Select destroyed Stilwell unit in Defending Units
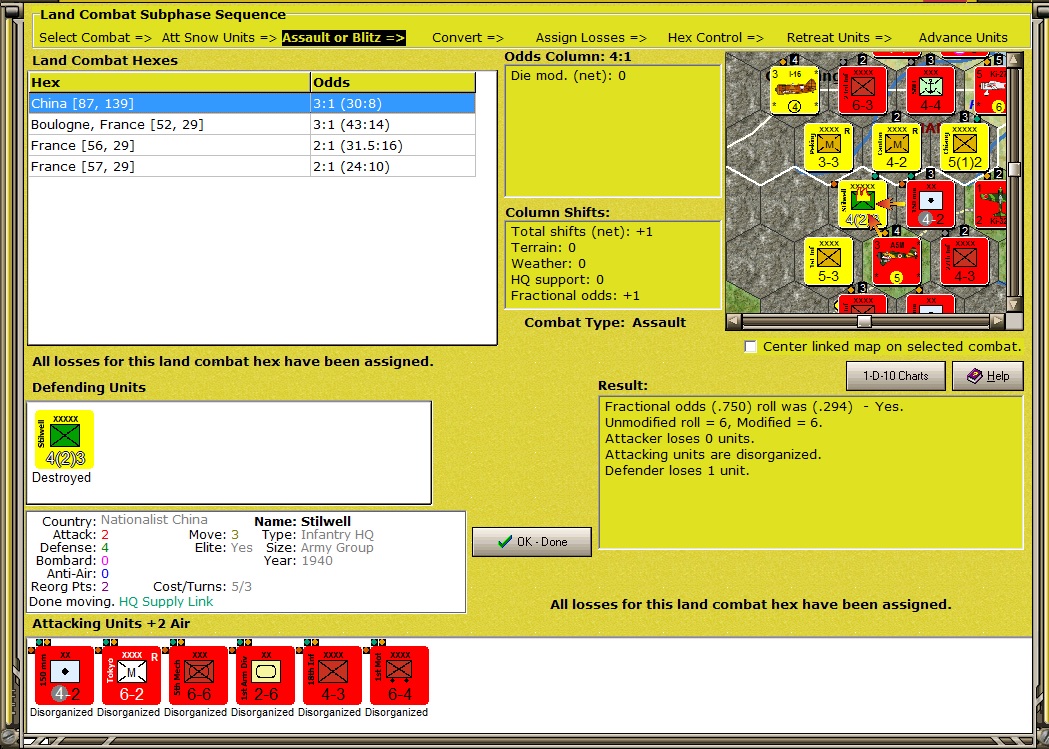Screen dimensions: 1049x749 [x=64, y=439]
